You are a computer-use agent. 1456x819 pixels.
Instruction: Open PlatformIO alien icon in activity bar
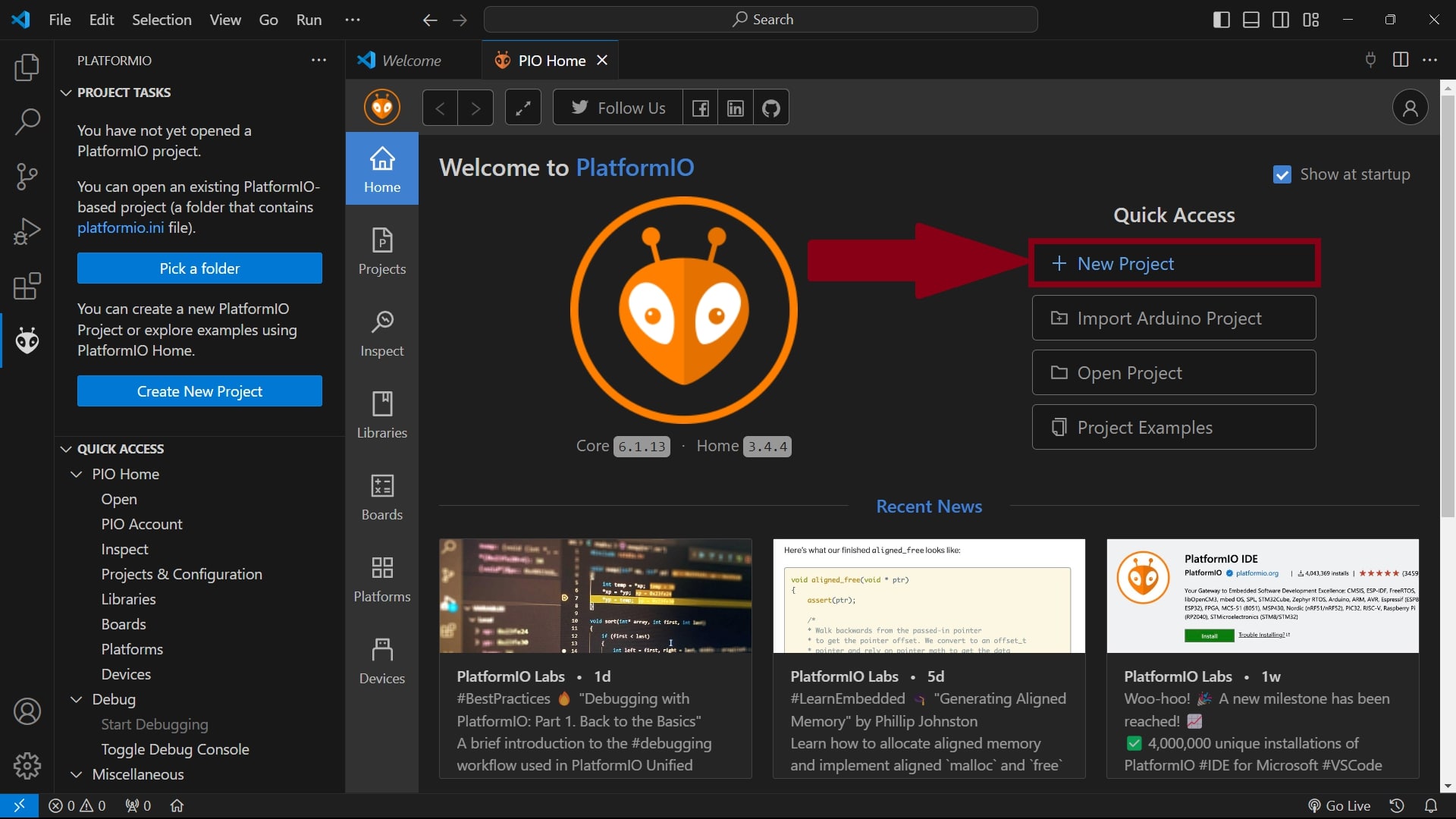(x=27, y=341)
